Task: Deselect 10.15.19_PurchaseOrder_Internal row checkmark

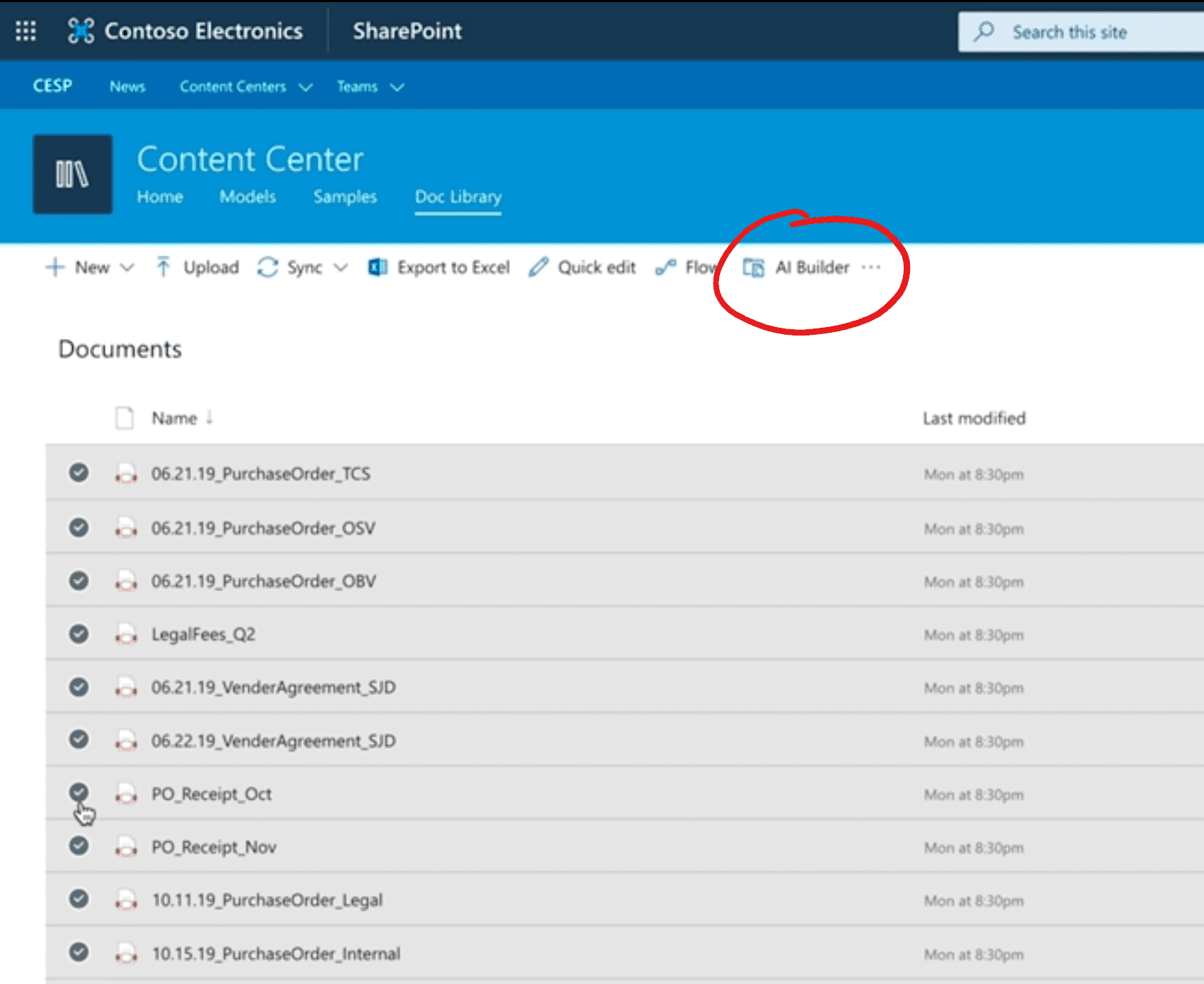Action: 79,952
